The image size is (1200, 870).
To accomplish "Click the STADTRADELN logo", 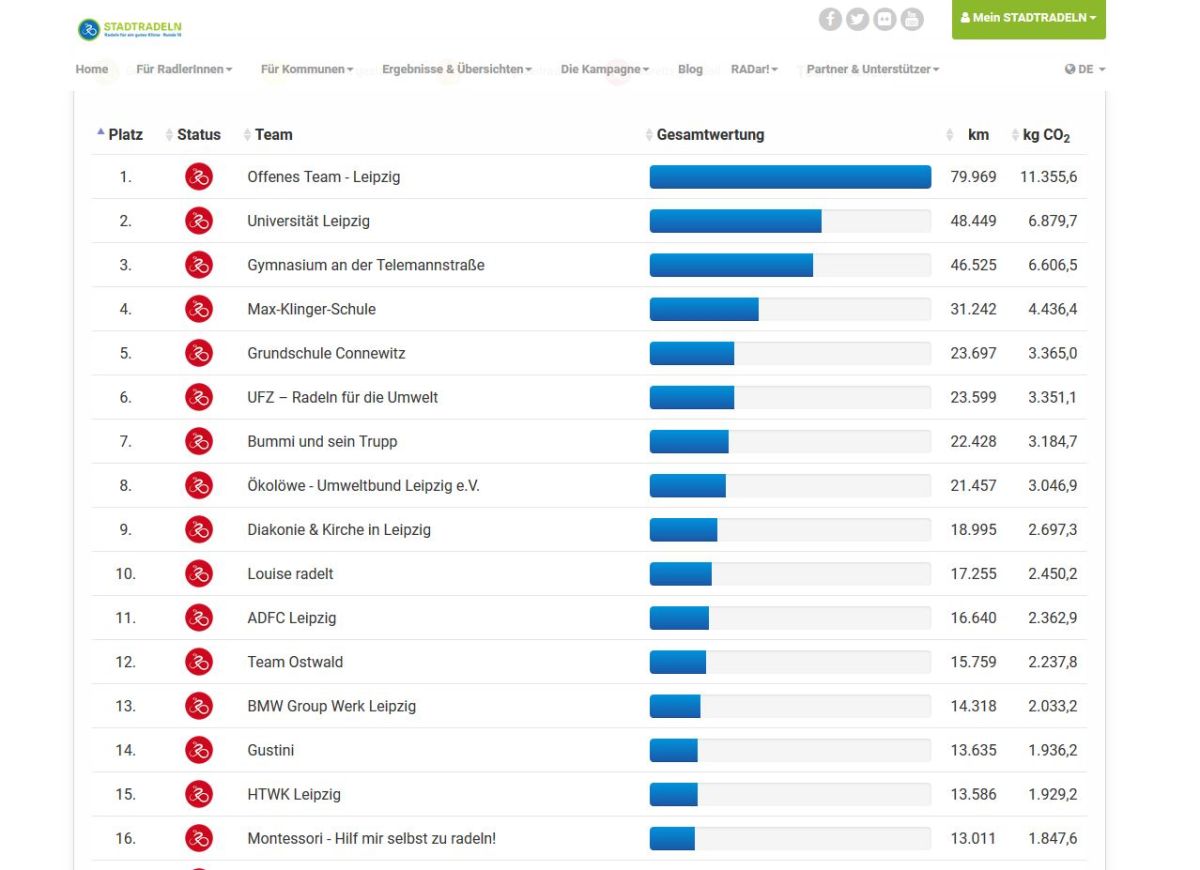I will click(x=130, y=29).
